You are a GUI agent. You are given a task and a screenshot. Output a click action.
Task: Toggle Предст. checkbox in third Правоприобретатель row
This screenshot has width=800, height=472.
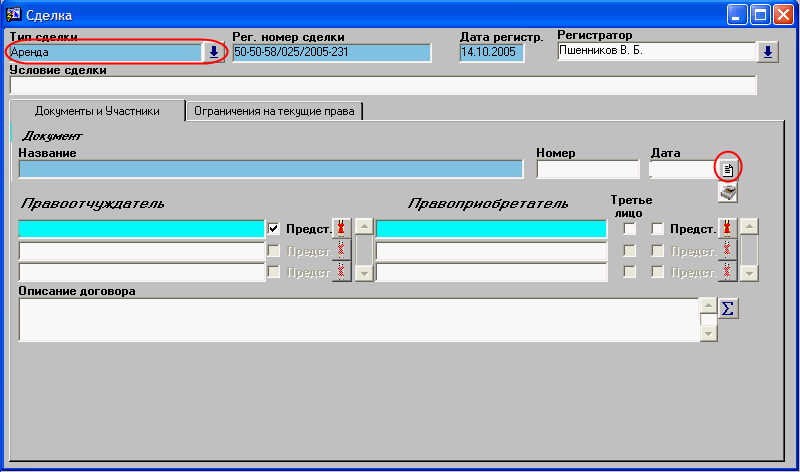point(658,272)
